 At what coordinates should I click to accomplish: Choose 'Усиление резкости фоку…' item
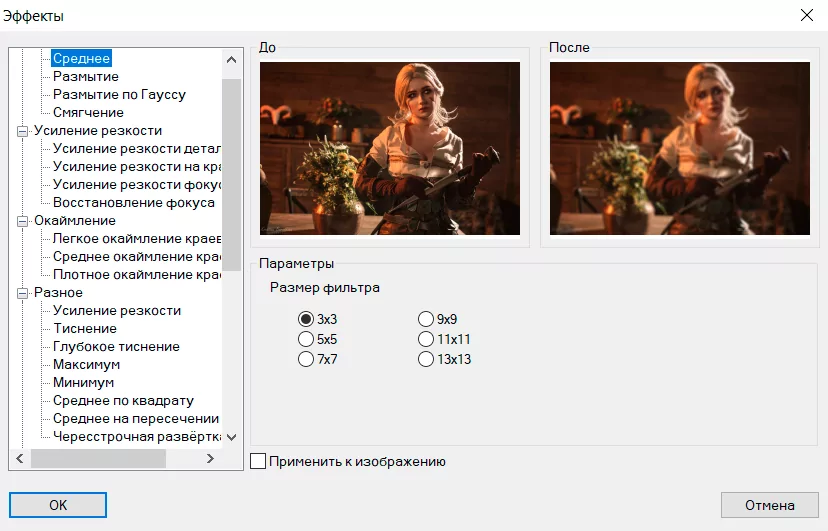click(136, 184)
